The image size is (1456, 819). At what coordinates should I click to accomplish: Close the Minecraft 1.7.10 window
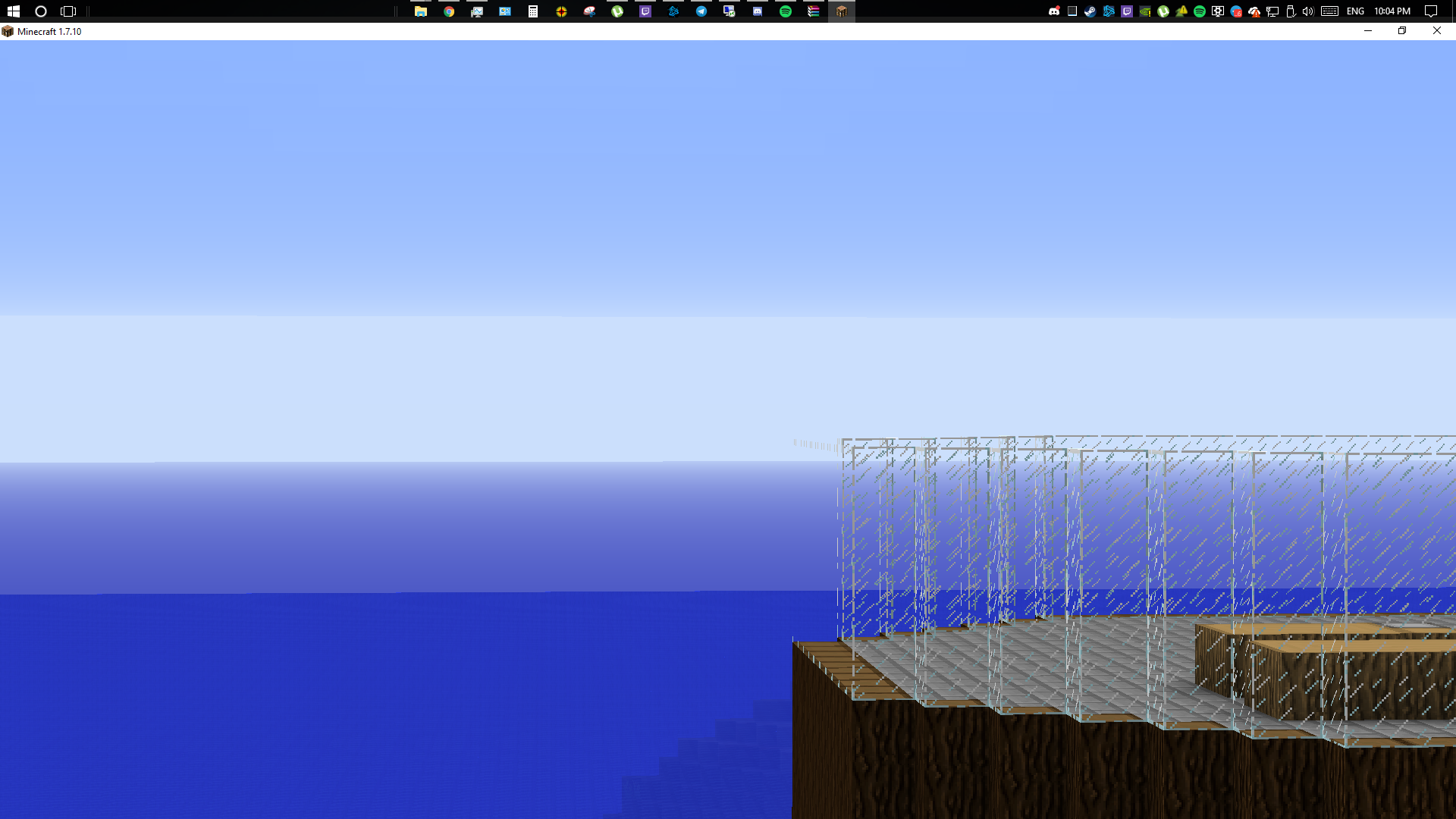coord(1437,31)
